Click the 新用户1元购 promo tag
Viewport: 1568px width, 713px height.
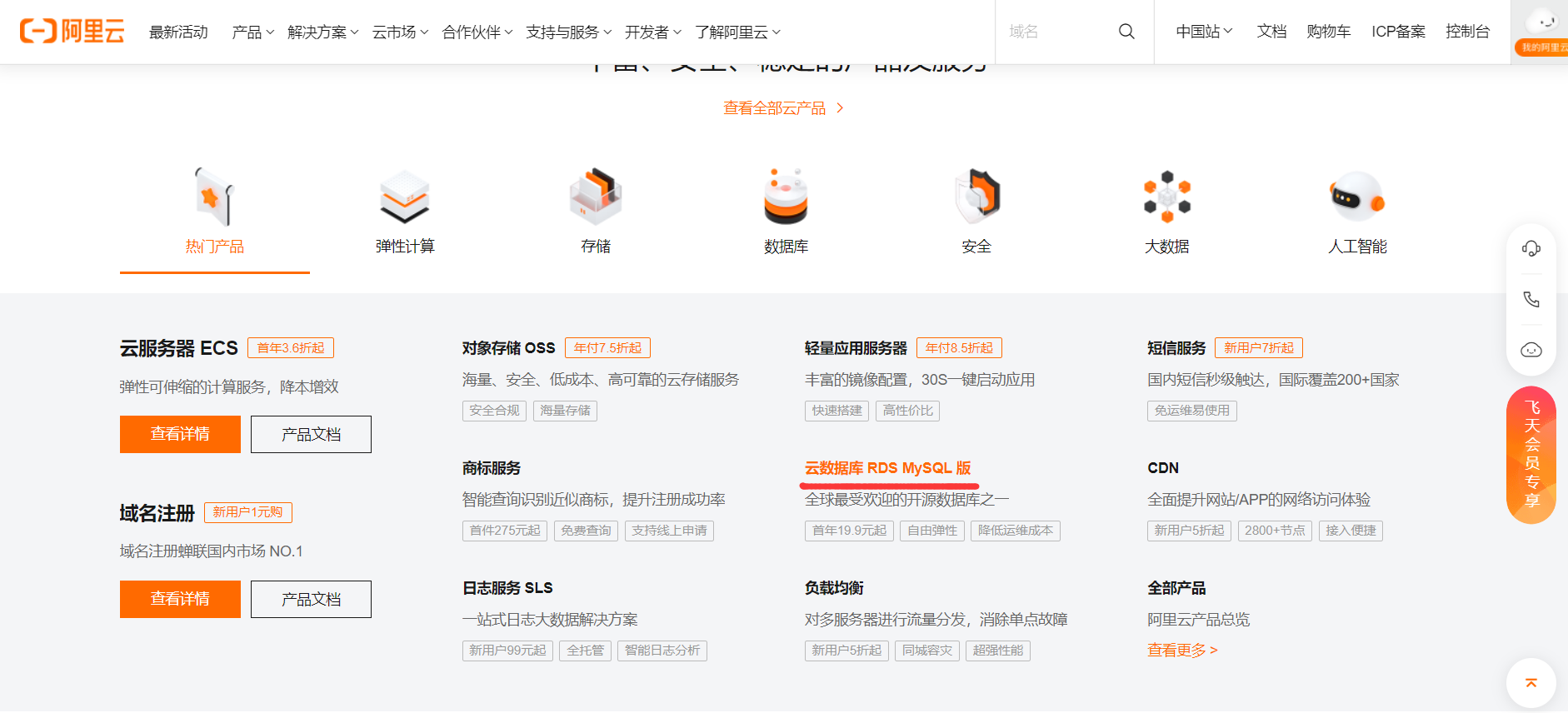click(x=247, y=512)
